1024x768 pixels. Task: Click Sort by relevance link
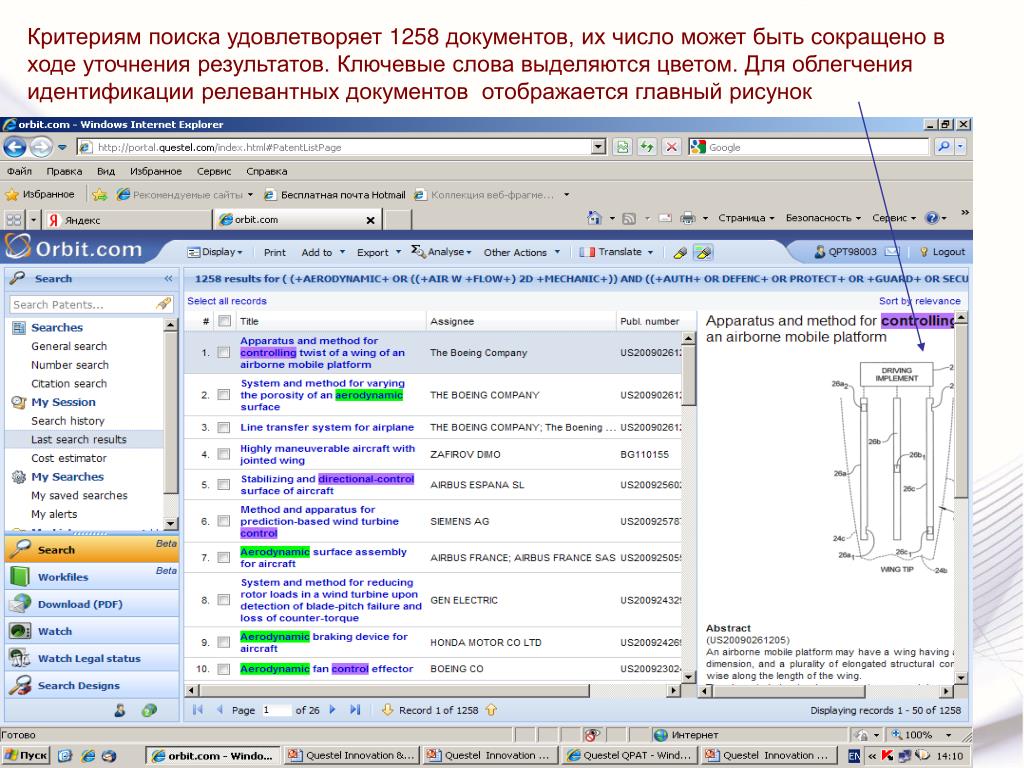920,301
